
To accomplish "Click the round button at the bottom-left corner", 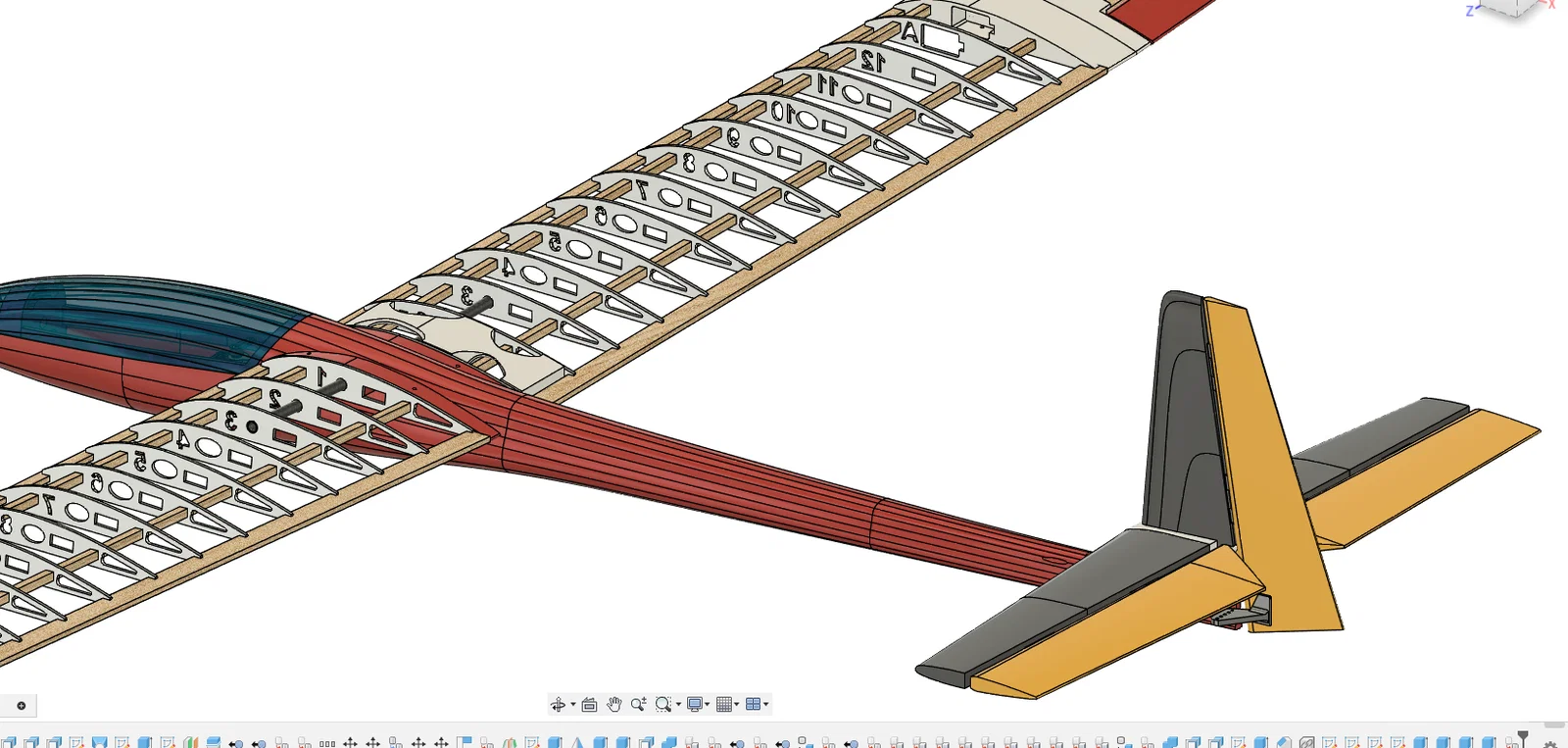I will (21, 706).
